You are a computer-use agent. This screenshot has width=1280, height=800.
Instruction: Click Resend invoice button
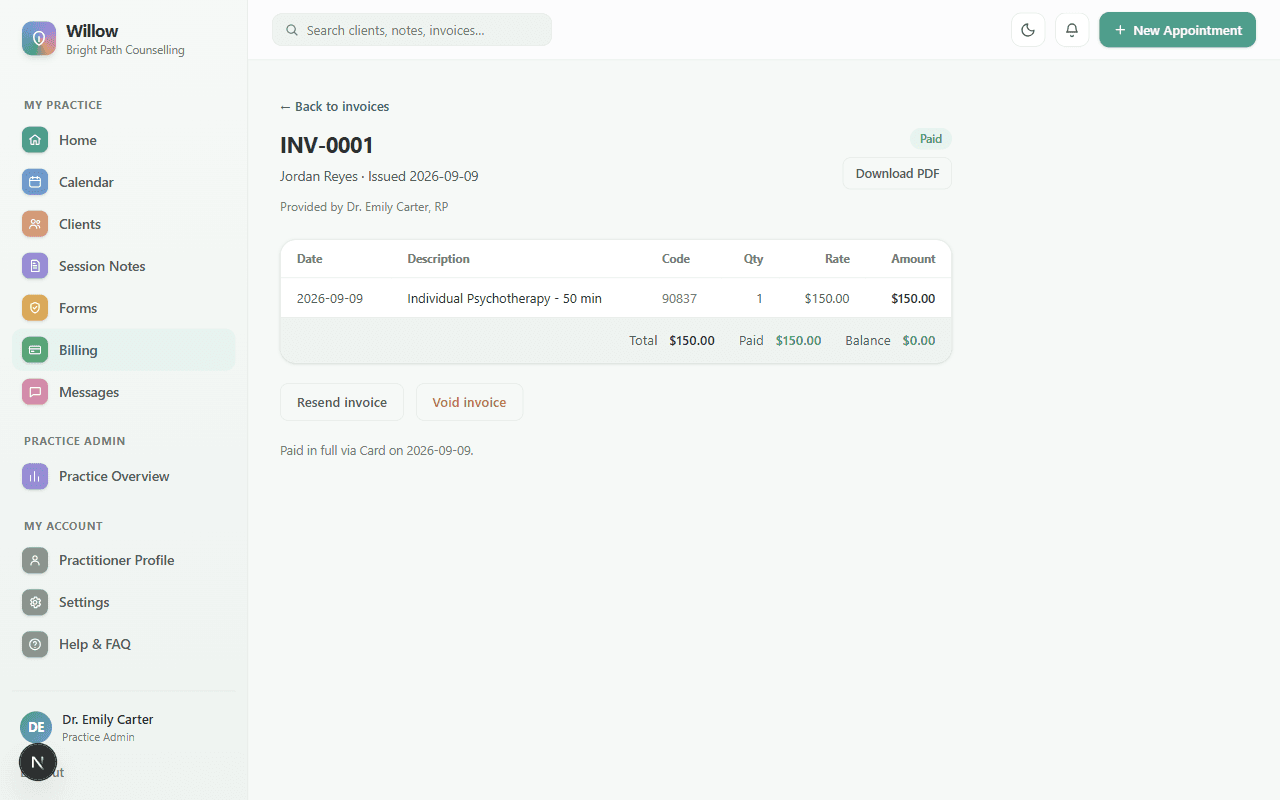tap(342, 402)
